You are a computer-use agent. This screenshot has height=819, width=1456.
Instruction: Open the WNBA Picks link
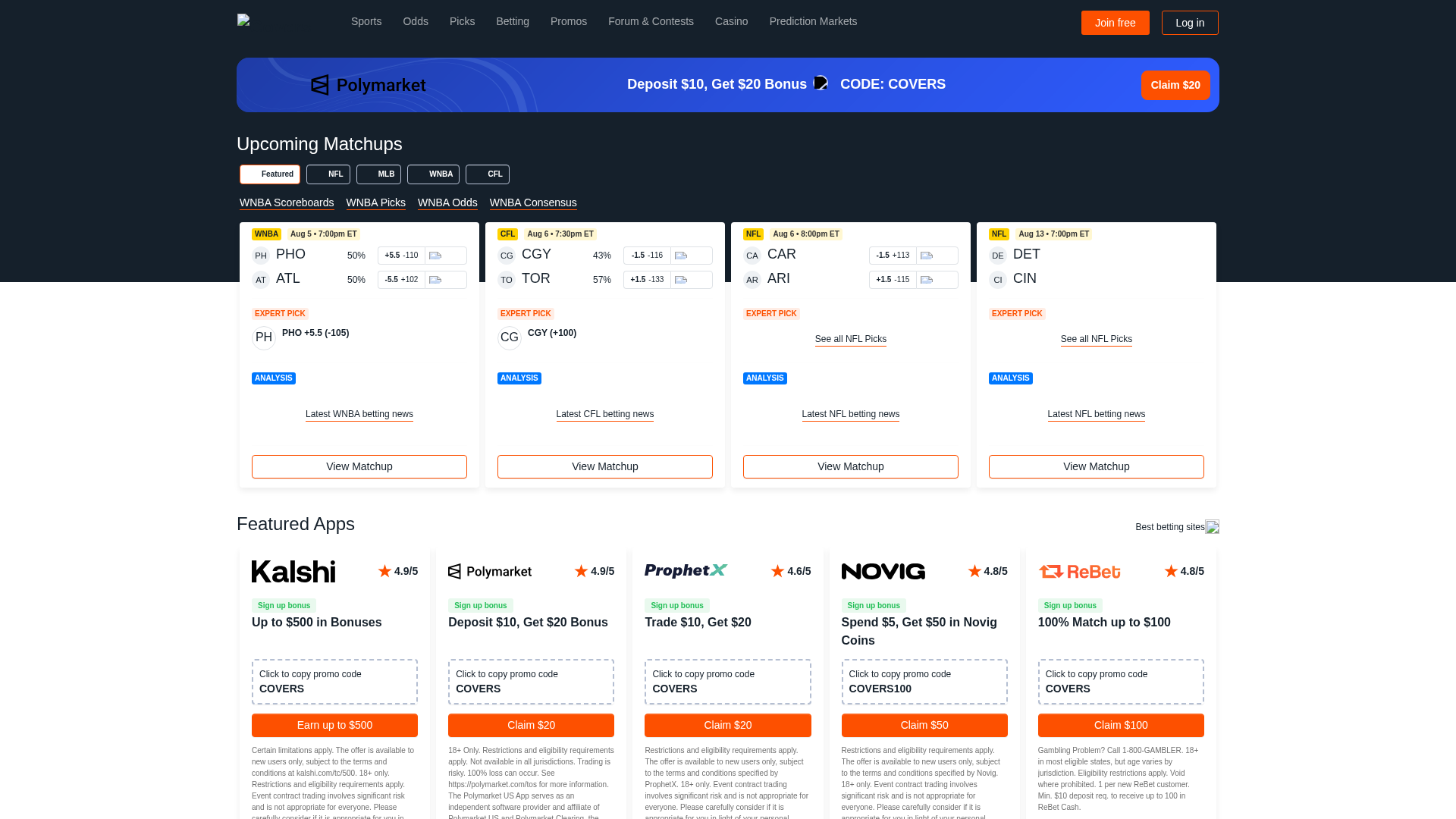pos(376,202)
